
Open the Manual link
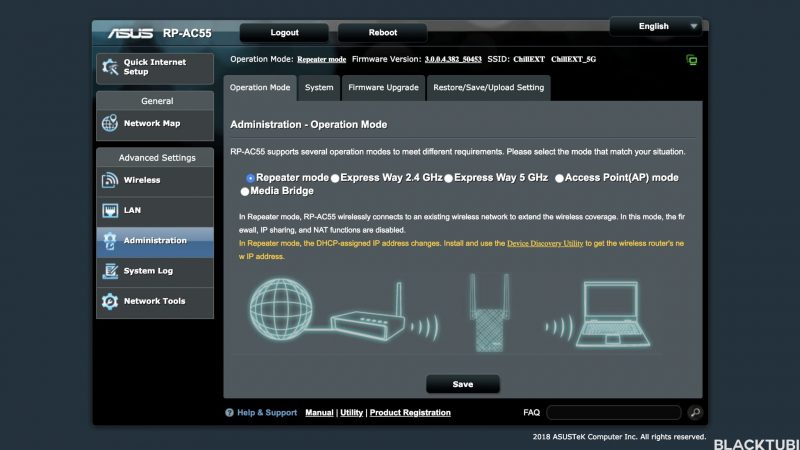point(319,413)
